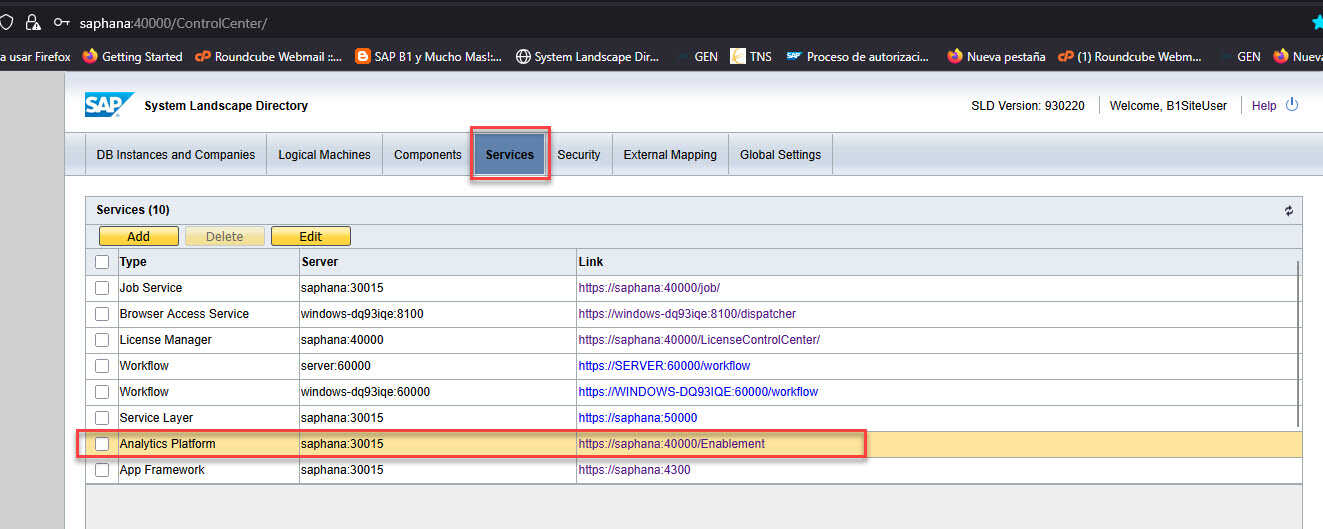Open the Proceso de autorizaci bookmark
The height and width of the screenshot is (529, 1323).
tap(858, 57)
